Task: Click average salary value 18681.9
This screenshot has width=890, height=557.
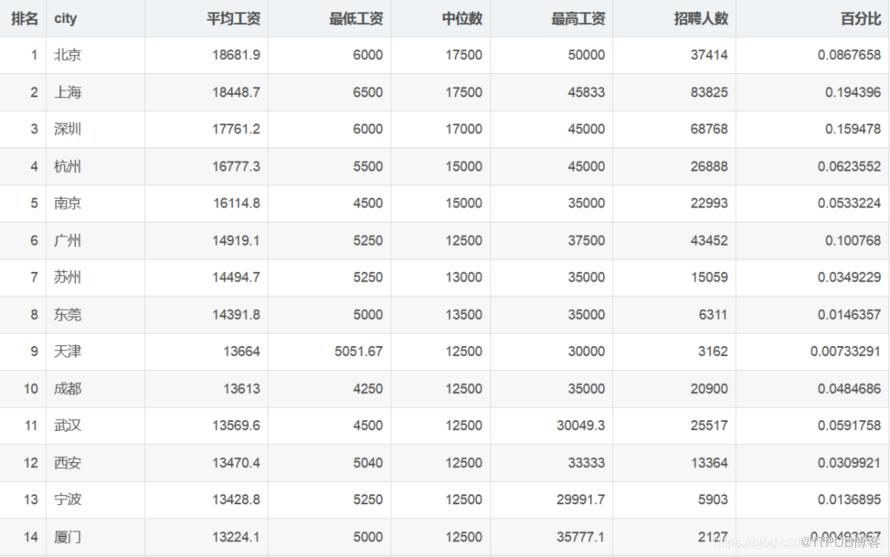Action: click(x=236, y=55)
